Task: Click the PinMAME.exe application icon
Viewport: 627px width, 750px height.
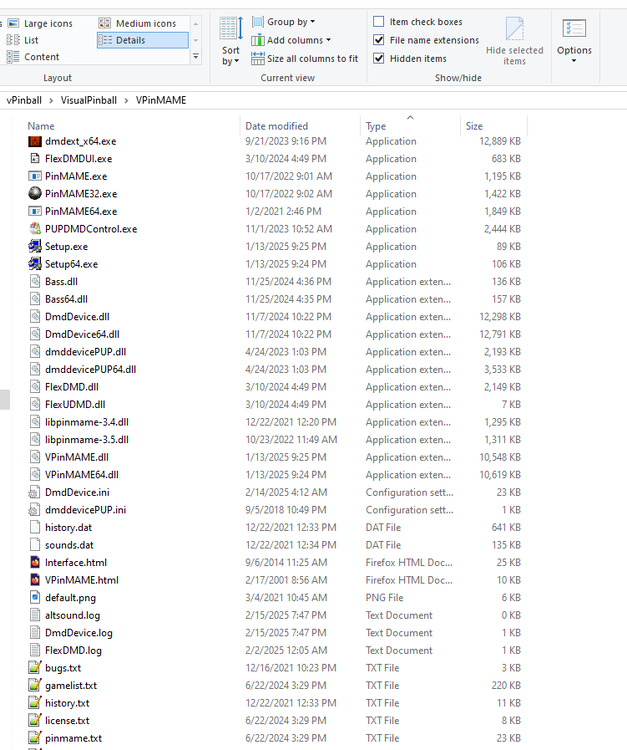Action: pyautogui.click(x=35, y=176)
